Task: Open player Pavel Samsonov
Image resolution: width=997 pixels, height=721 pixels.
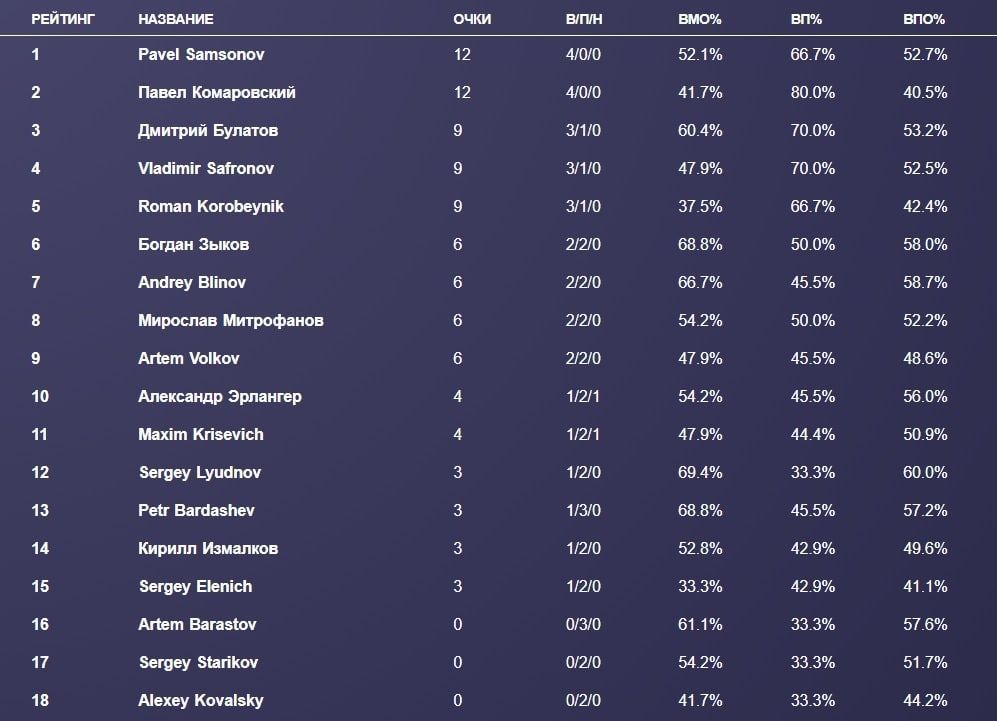Action: 201,54
